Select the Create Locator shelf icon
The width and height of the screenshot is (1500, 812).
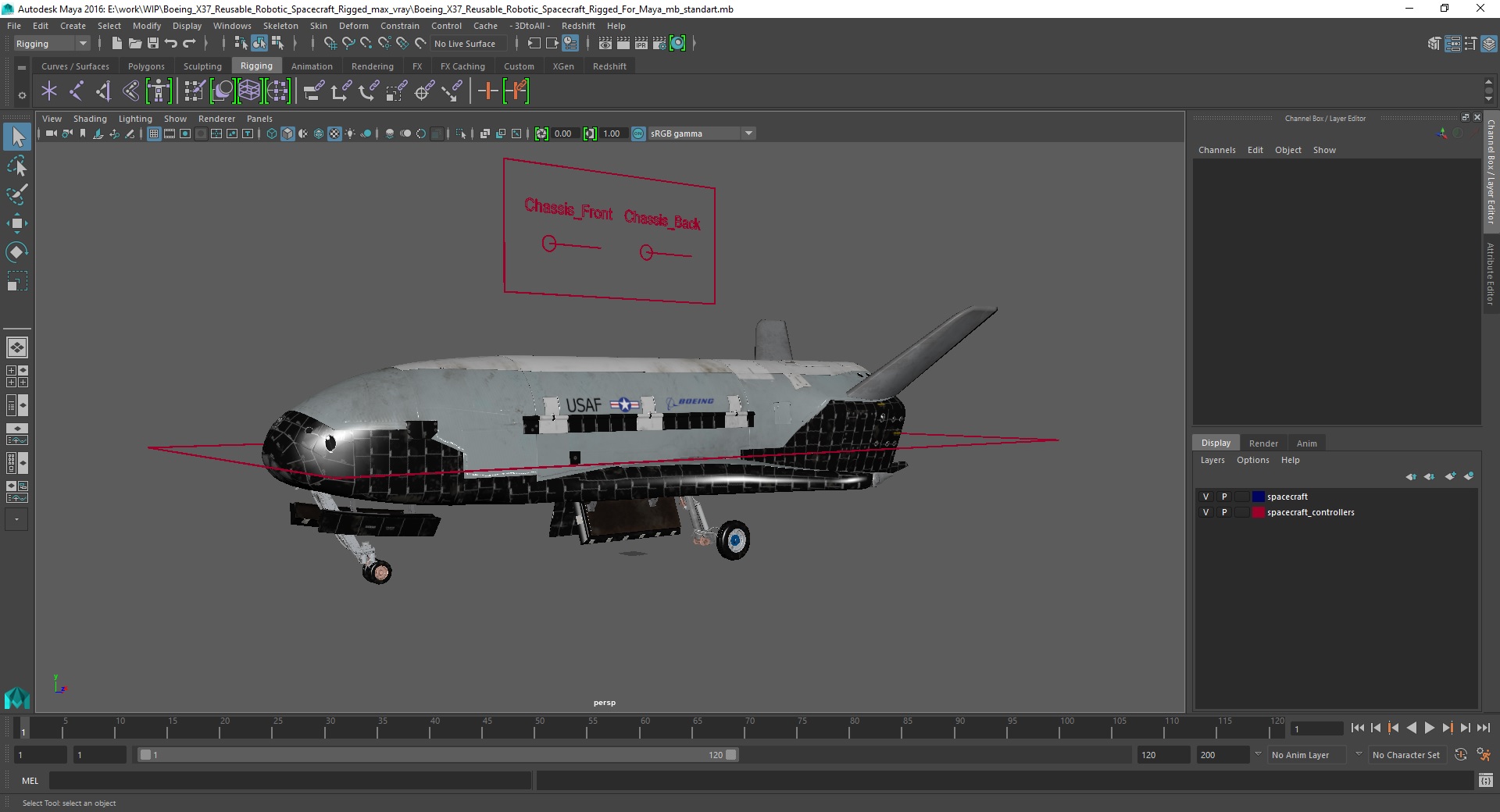pyautogui.click(x=49, y=91)
